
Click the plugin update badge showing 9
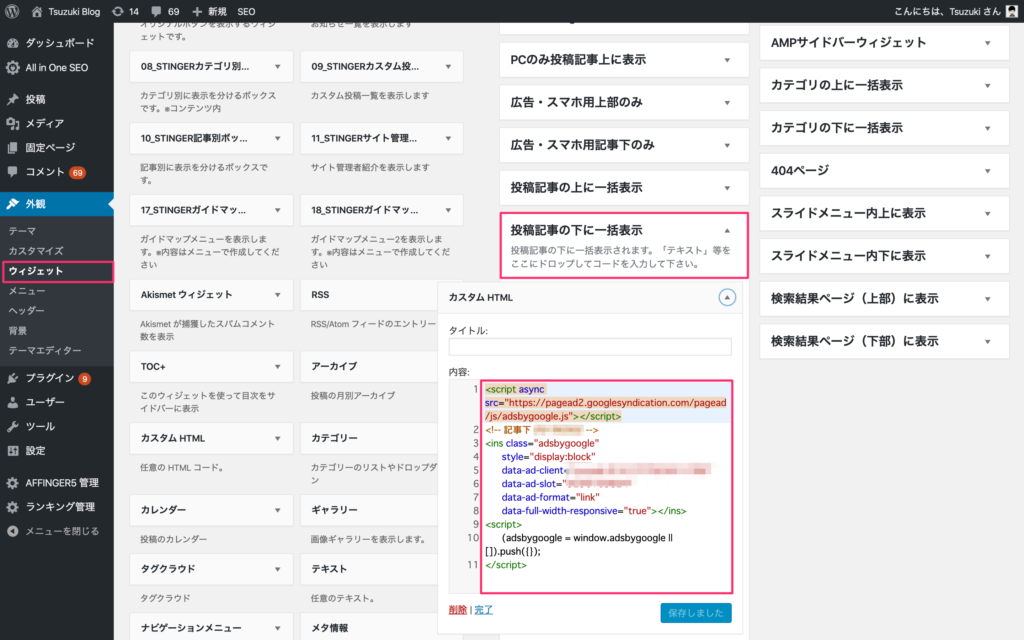pos(84,379)
